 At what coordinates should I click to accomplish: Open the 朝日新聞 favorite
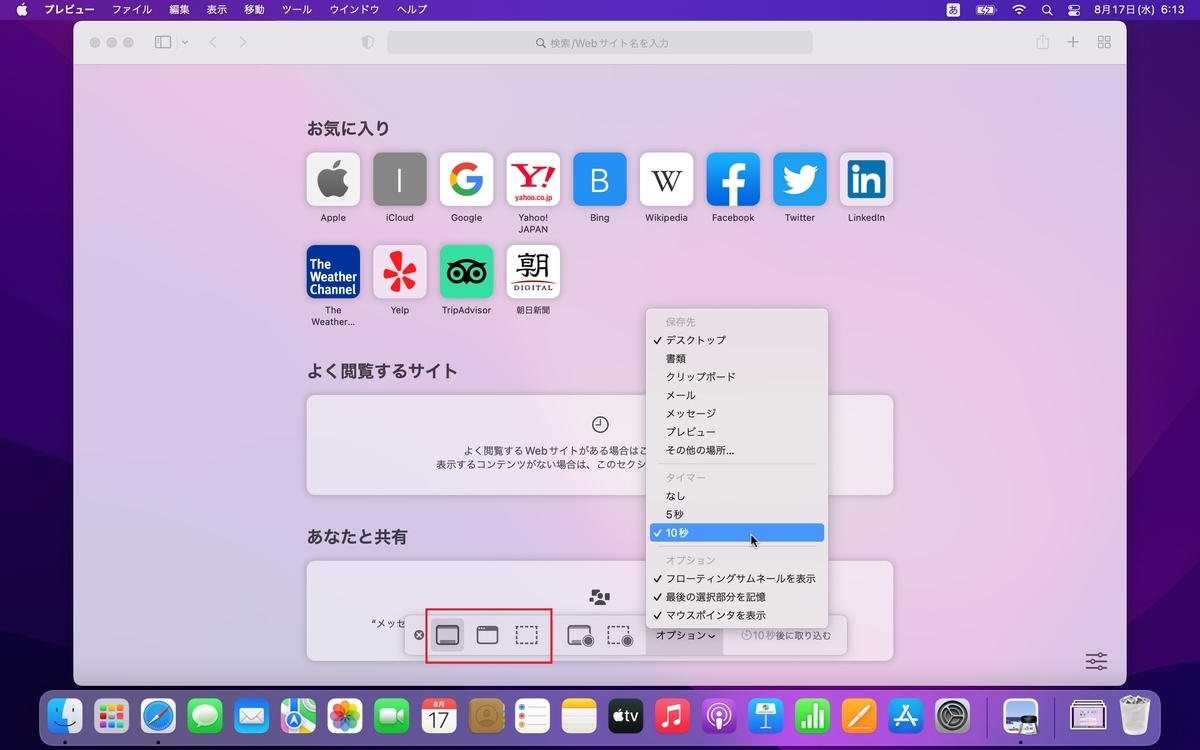(533, 272)
